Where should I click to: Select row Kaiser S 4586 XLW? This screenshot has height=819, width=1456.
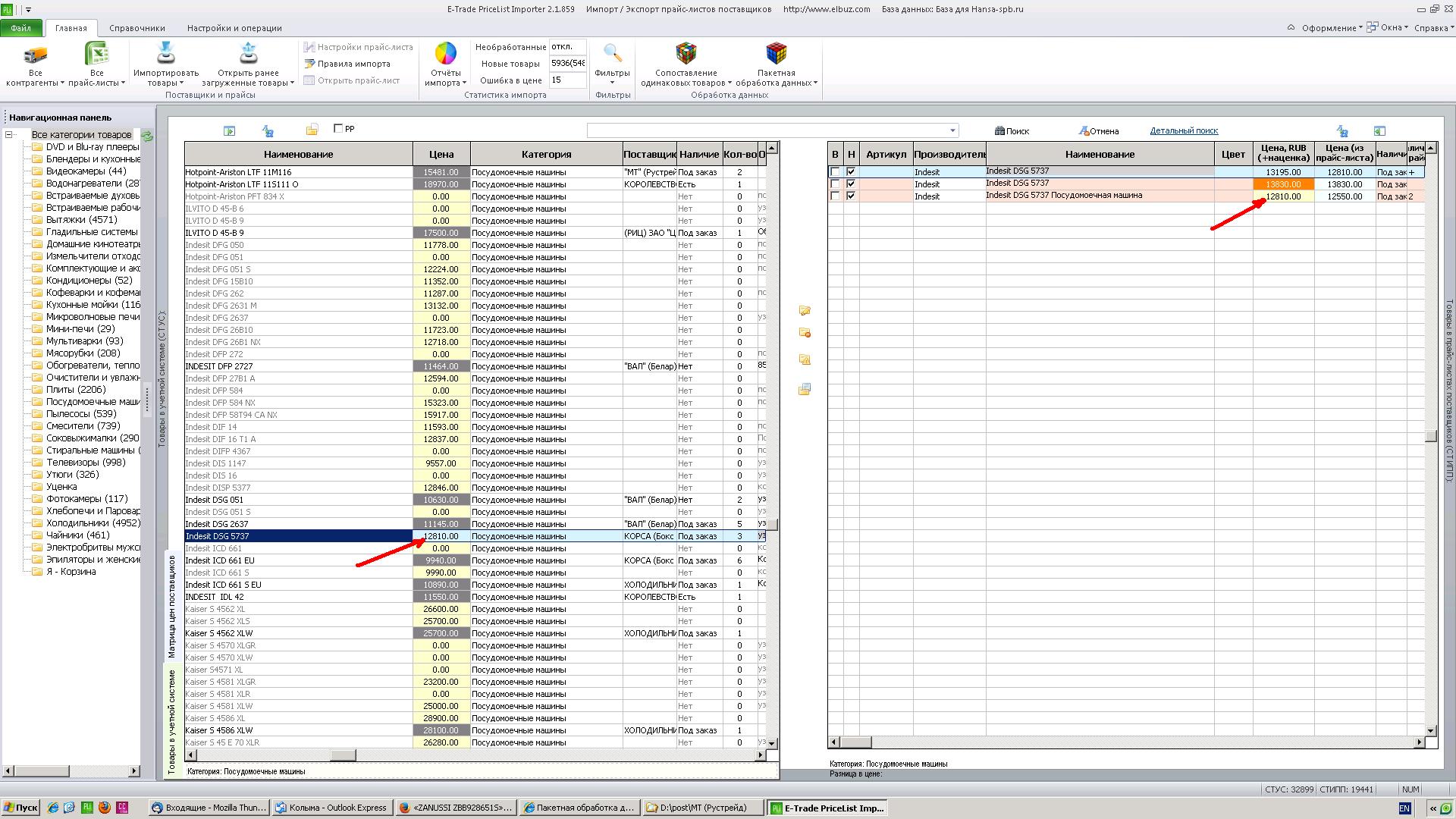coord(475,730)
